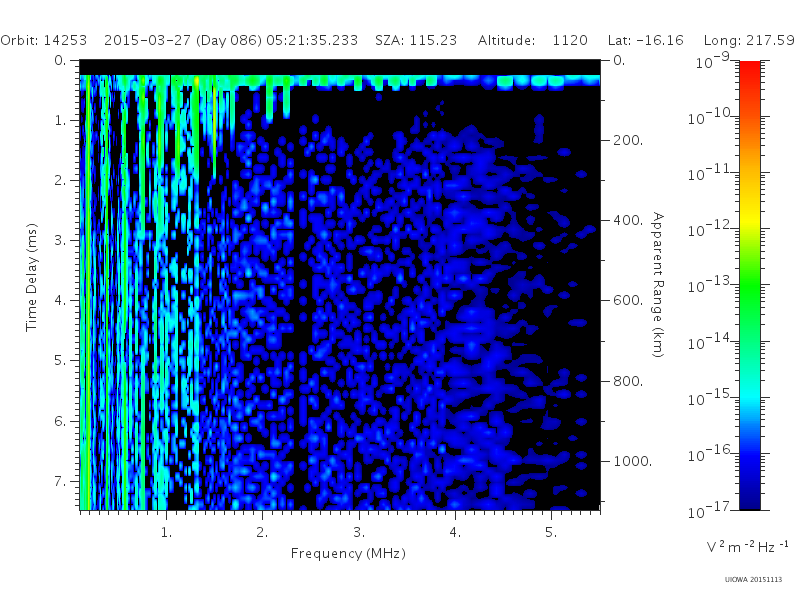
Task: Click the V² m⁻² Hz⁻¹ units label
Action: 747,547
